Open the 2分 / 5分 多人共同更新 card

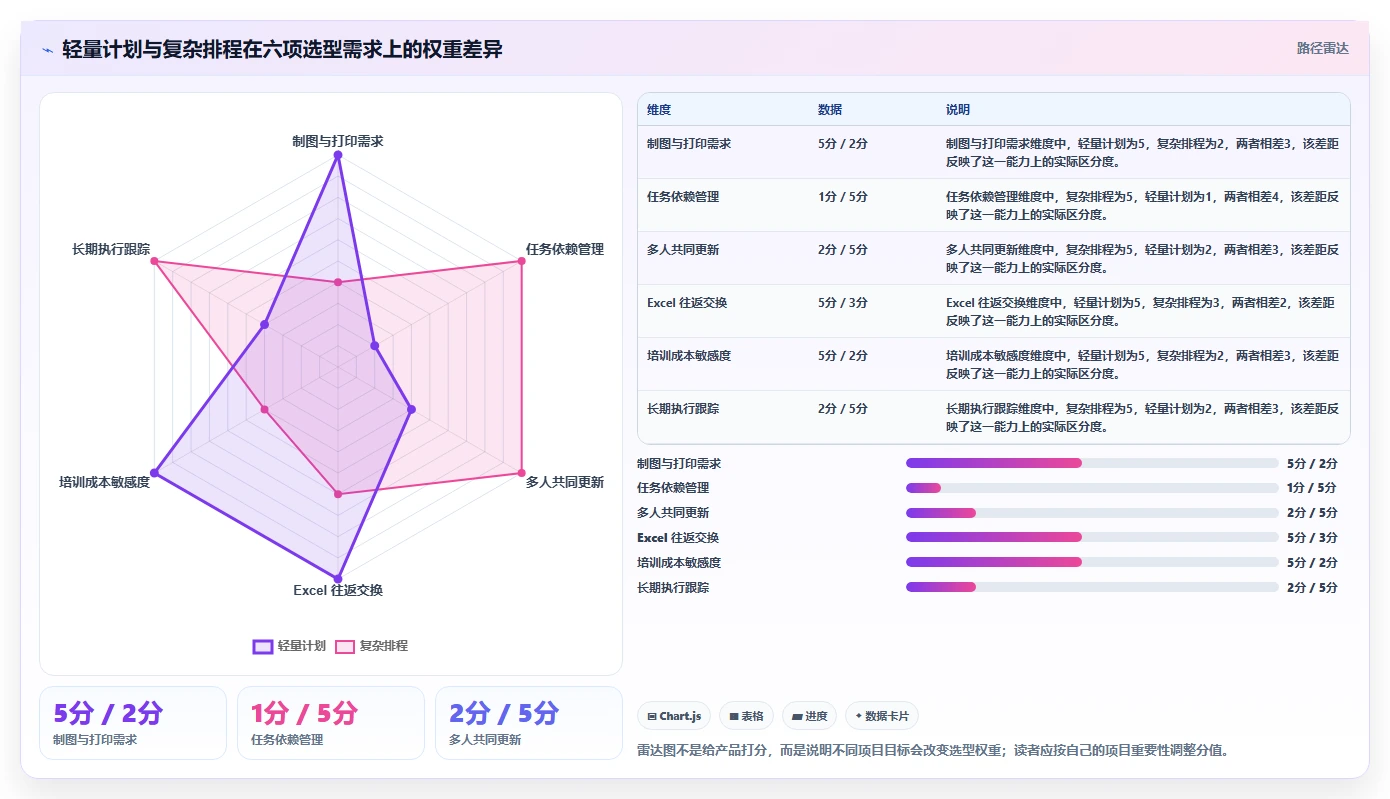point(529,723)
